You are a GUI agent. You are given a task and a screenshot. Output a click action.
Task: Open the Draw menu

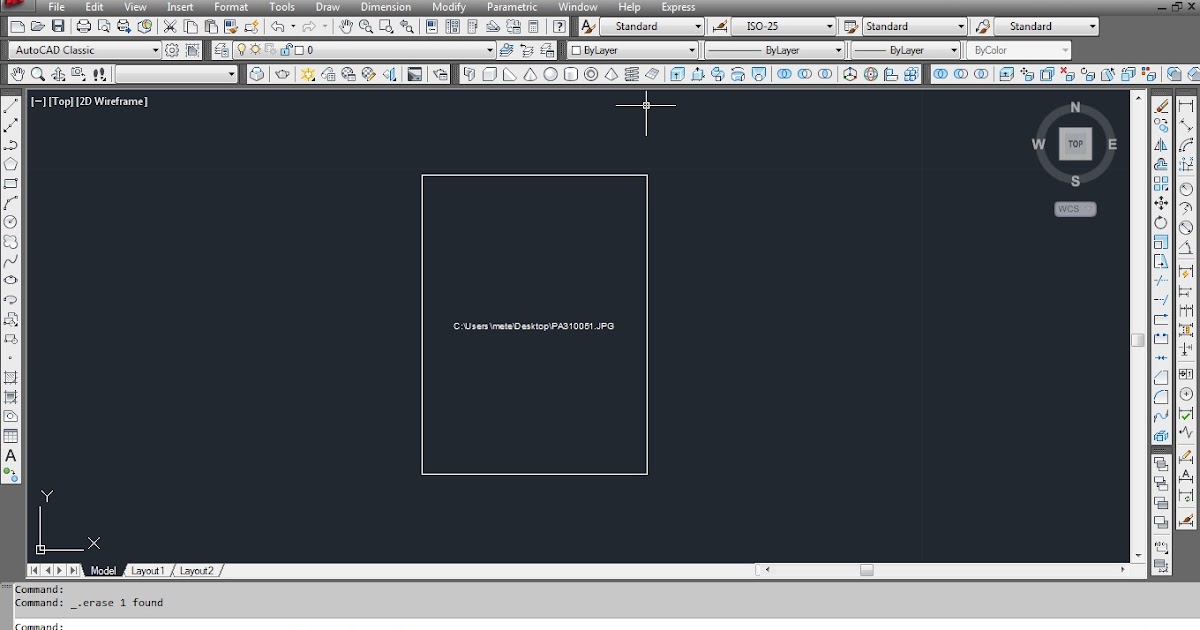(328, 7)
